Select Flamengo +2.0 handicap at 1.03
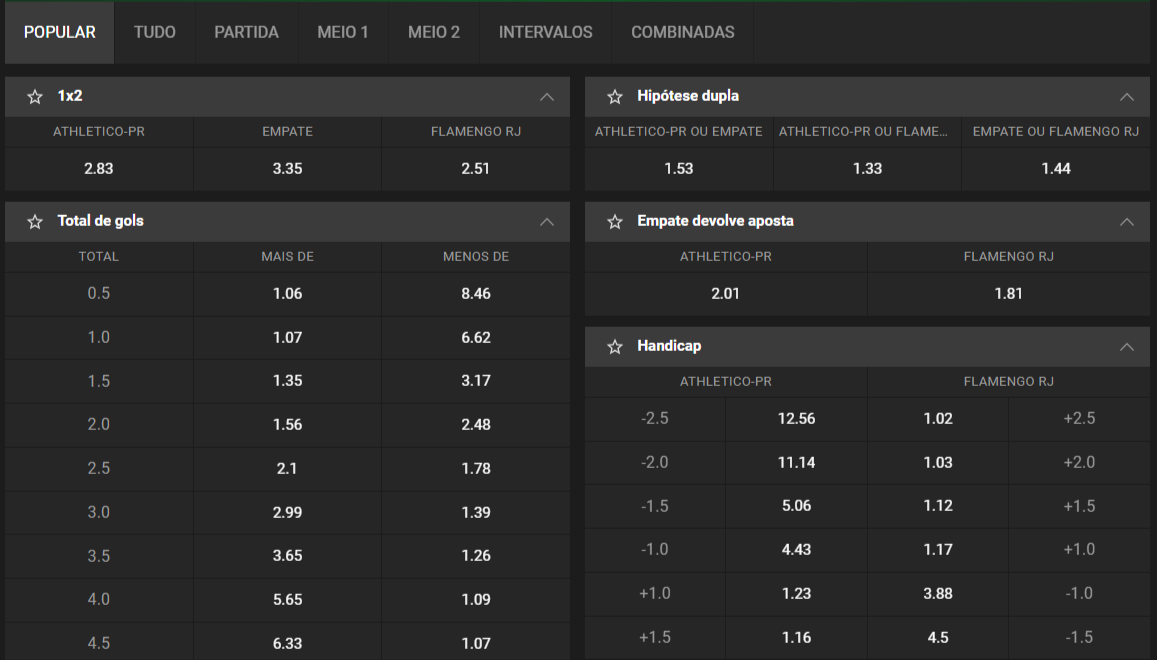Screen dimensions: 1157x660 938,463
